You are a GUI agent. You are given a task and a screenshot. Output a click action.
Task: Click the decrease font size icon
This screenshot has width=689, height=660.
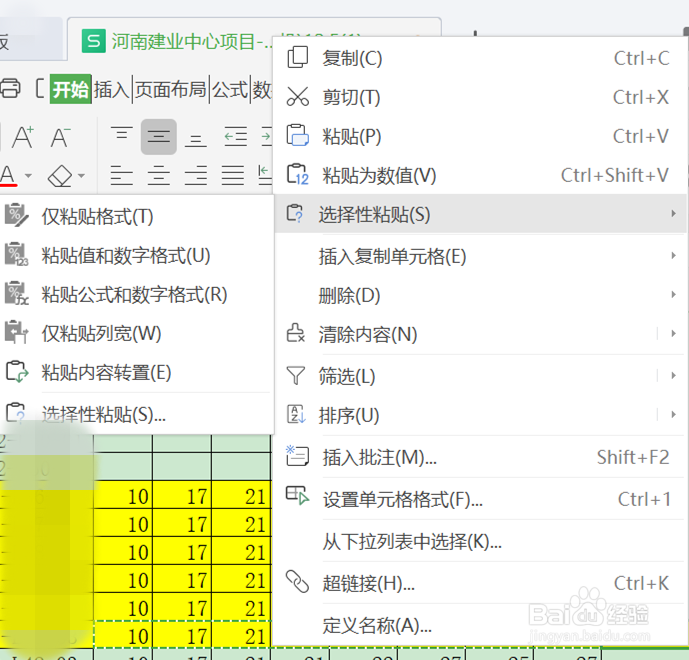[61, 137]
